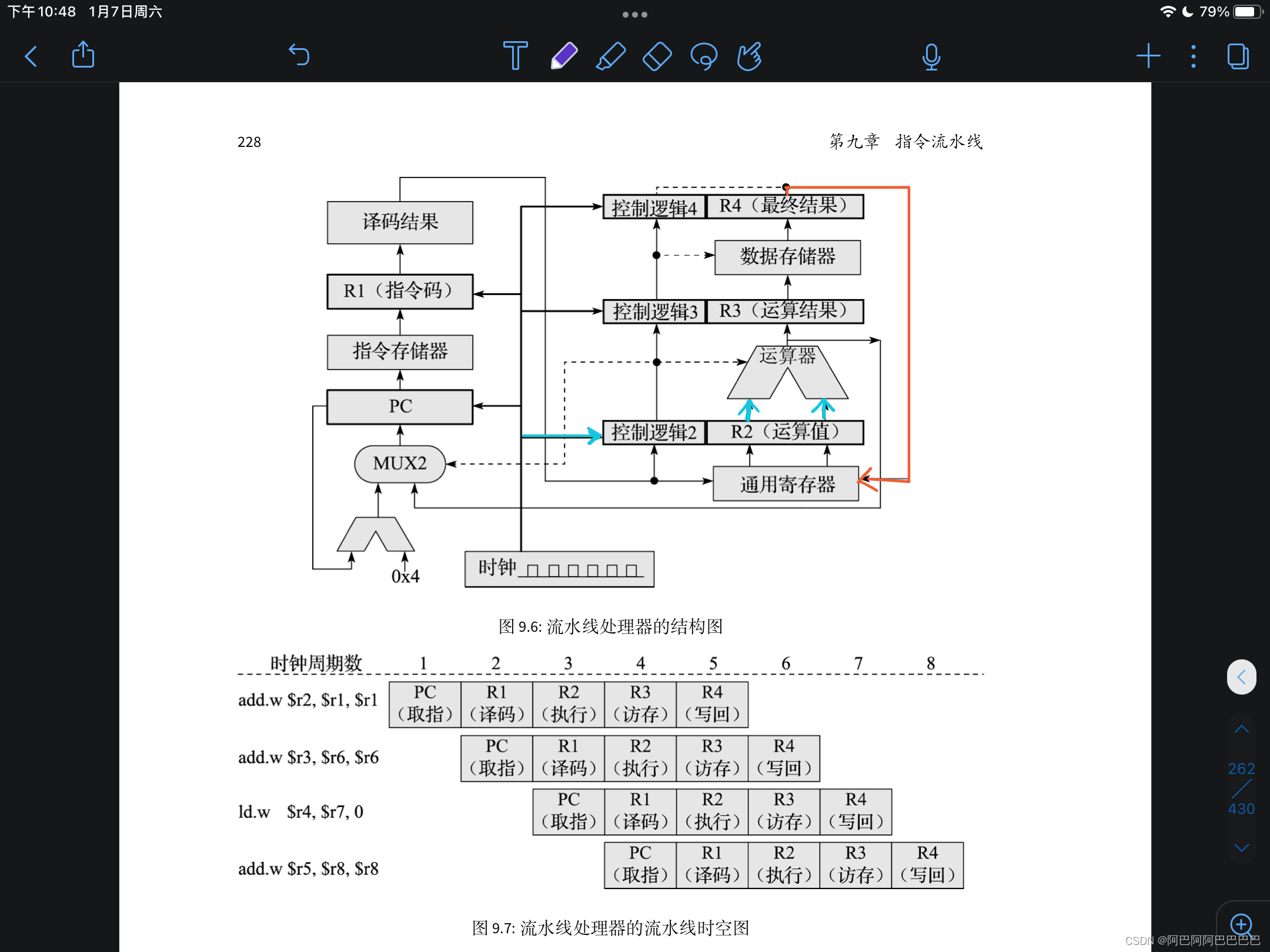The width and height of the screenshot is (1270, 952).
Task: Tap instruction add.w $r2, $r1, $r1
Action: [308, 700]
